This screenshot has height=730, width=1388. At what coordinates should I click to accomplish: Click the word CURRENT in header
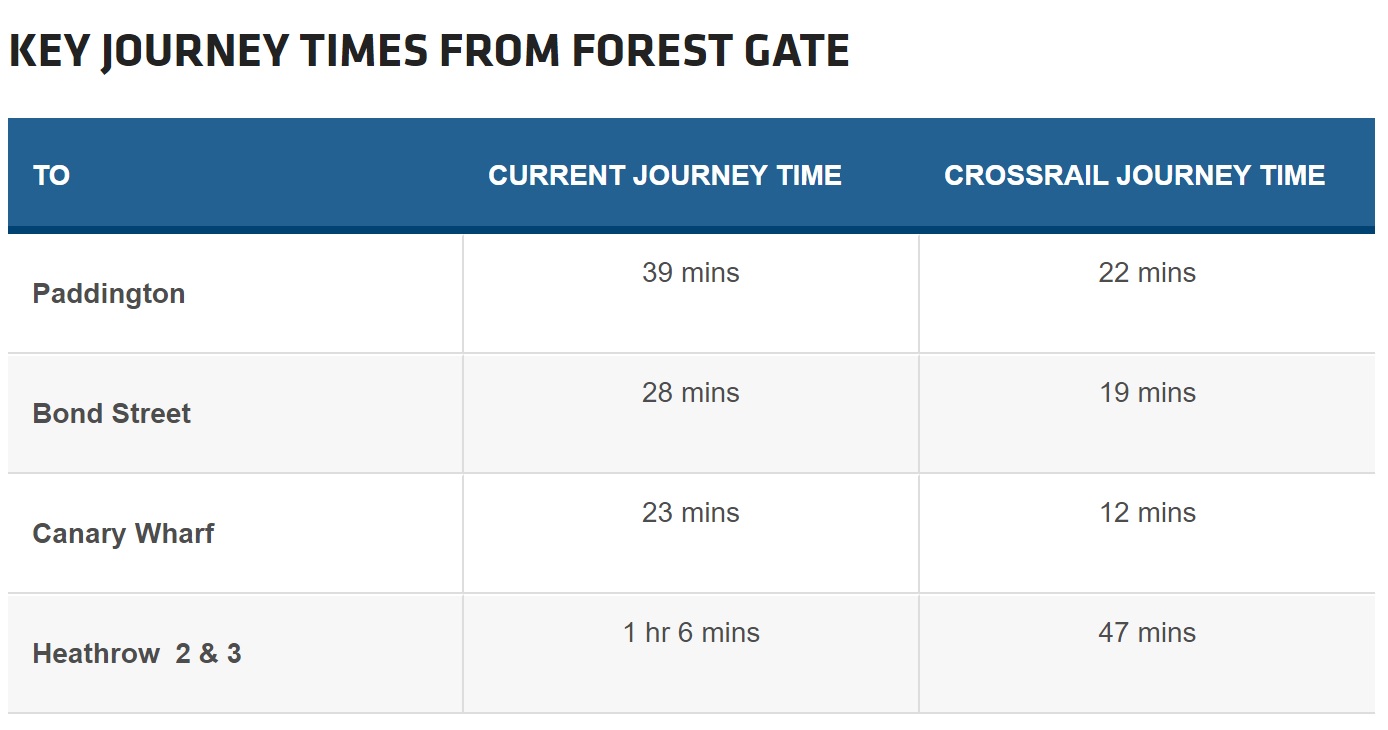click(556, 175)
